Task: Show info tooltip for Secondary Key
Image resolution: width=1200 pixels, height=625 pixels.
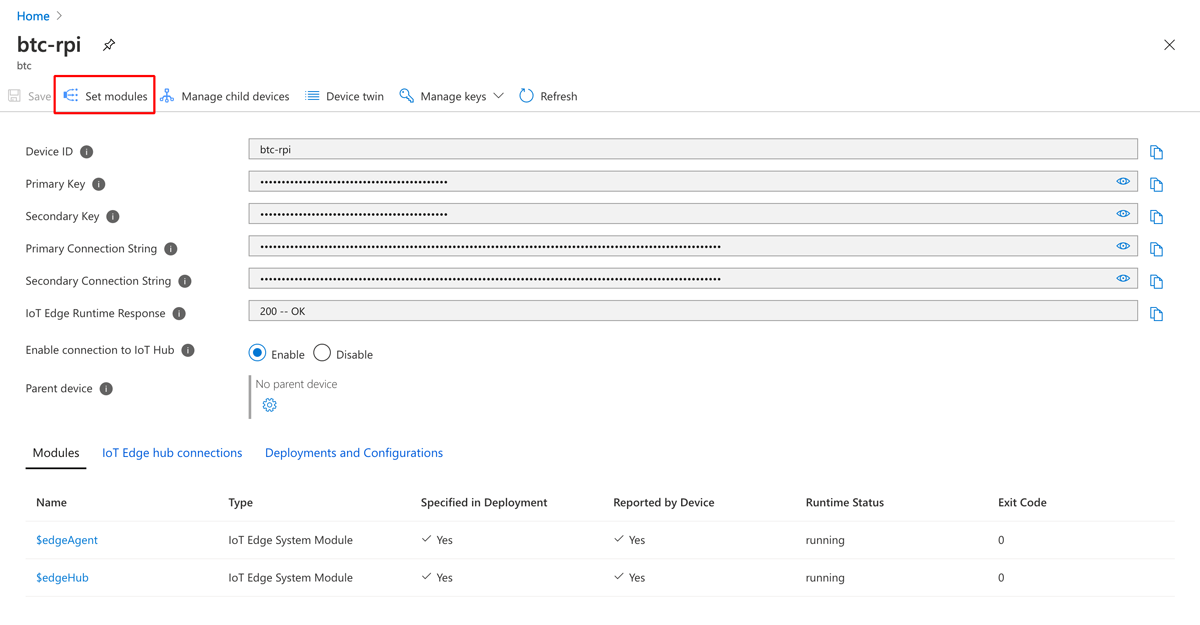Action: [113, 216]
